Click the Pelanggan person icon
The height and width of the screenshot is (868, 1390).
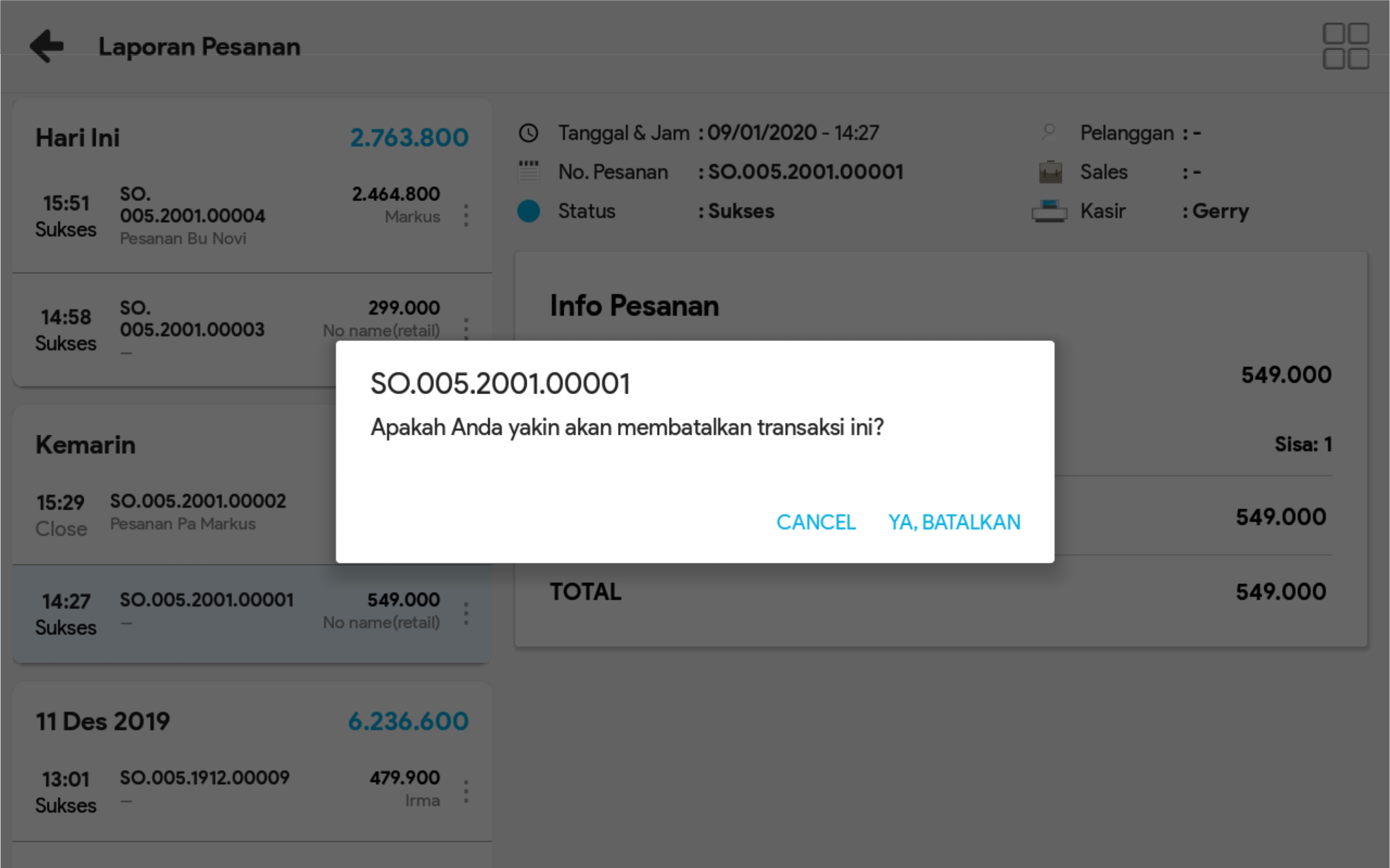pos(1049,133)
